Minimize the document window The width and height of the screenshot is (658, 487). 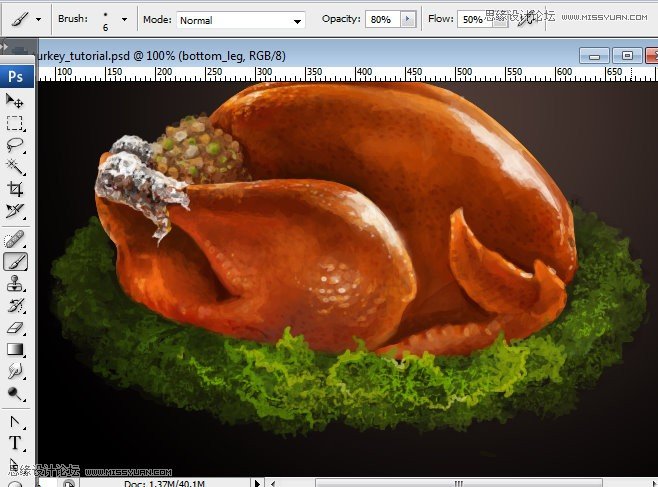[x=594, y=55]
